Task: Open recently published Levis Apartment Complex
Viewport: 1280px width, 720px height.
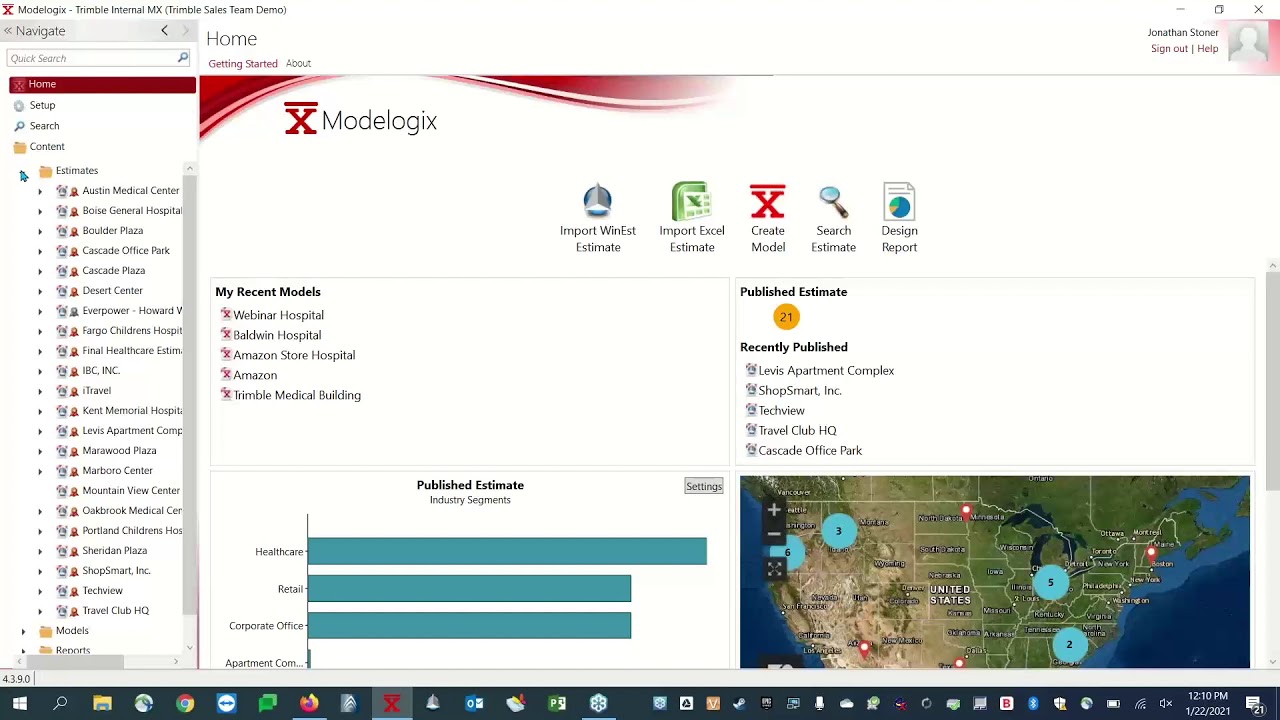Action: pos(826,371)
